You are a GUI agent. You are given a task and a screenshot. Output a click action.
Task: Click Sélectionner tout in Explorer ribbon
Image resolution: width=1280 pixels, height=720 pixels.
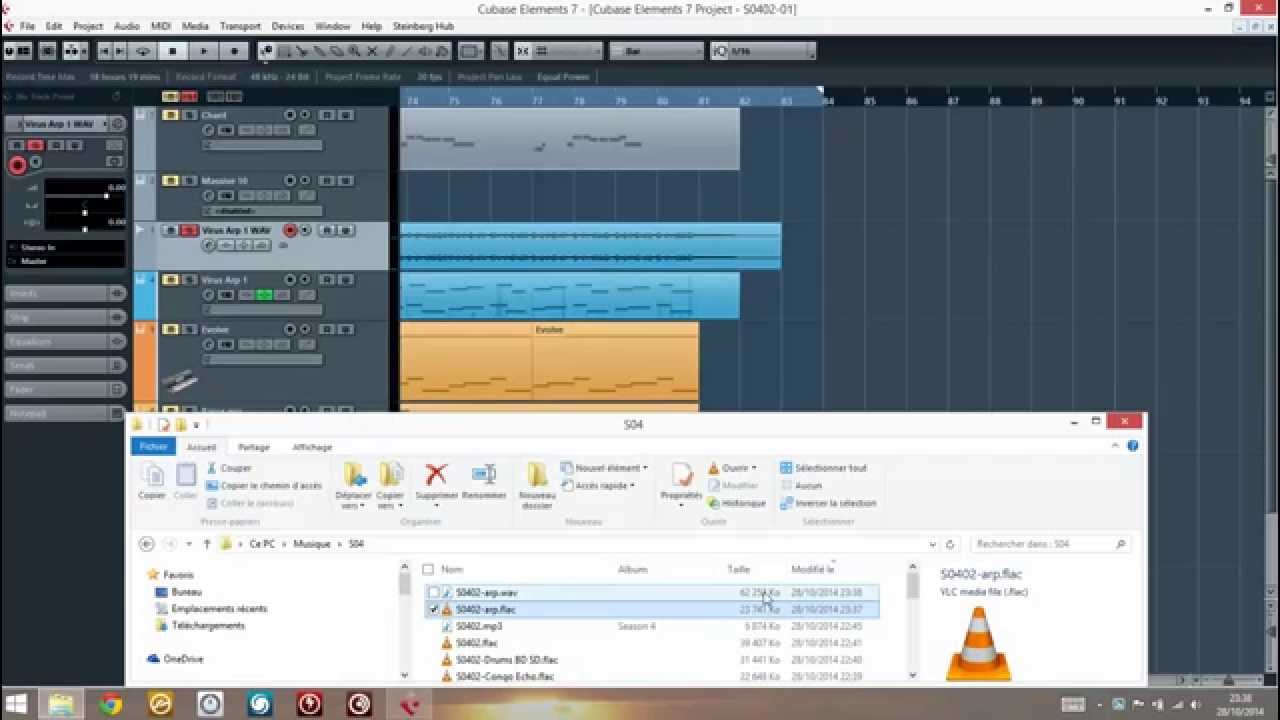tap(823, 468)
